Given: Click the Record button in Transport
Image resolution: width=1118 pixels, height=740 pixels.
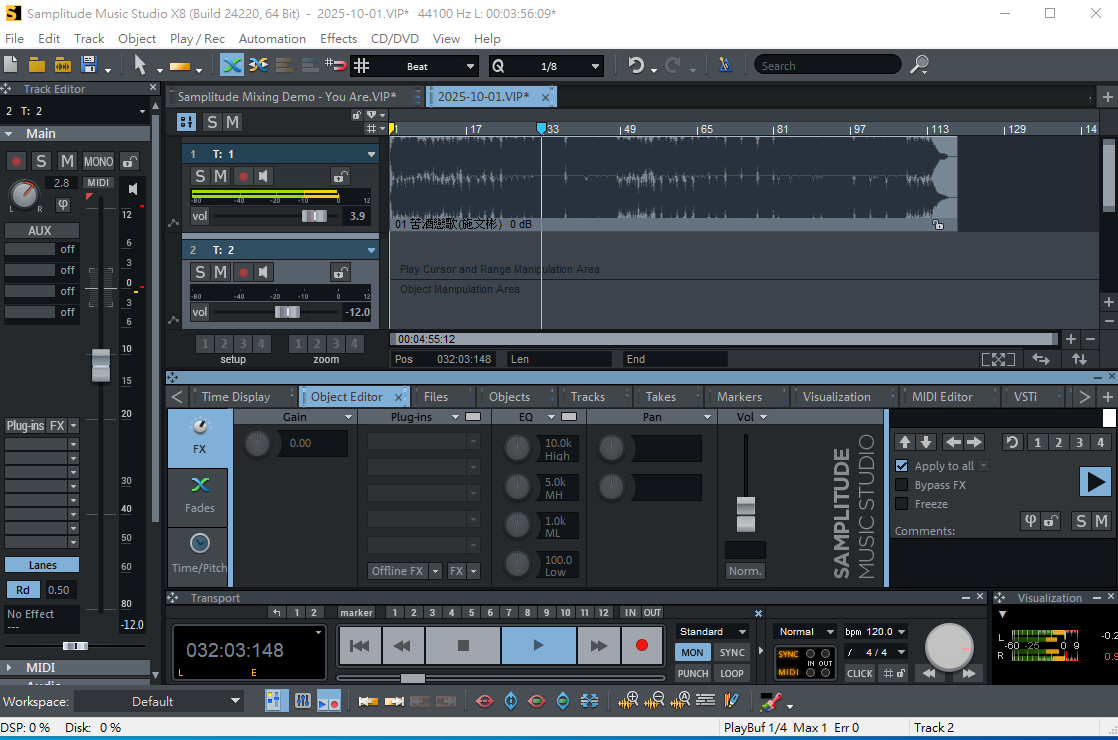Looking at the screenshot, I should coord(642,646).
